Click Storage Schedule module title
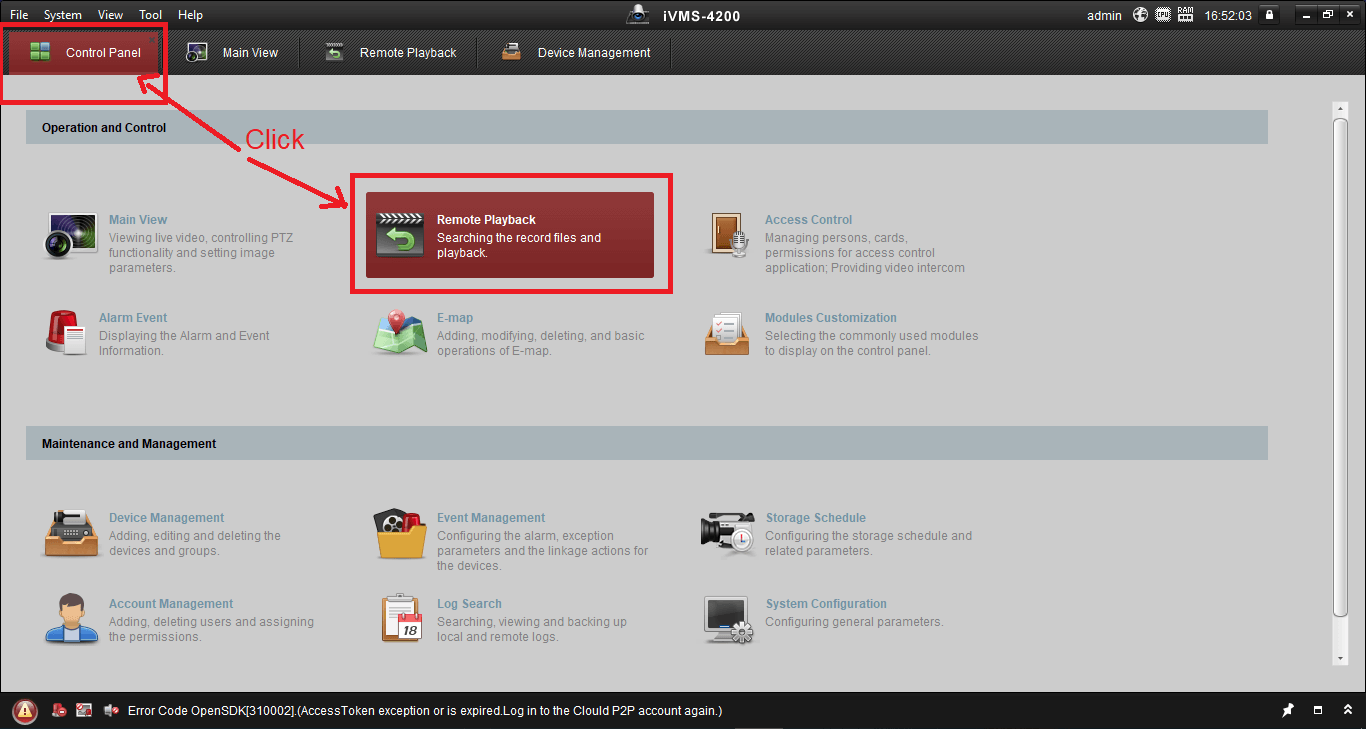This screenshot has height=729, width=1366. [816, 518]
